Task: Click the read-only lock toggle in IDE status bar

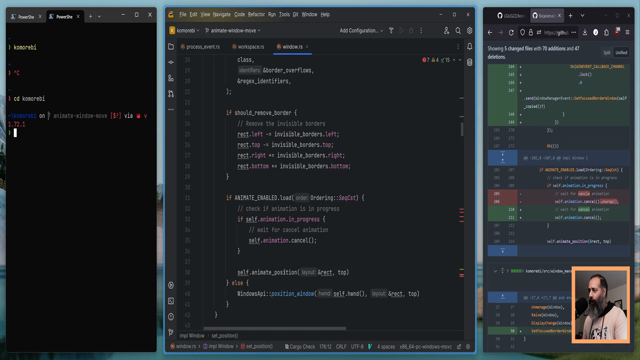Action: 459,347
